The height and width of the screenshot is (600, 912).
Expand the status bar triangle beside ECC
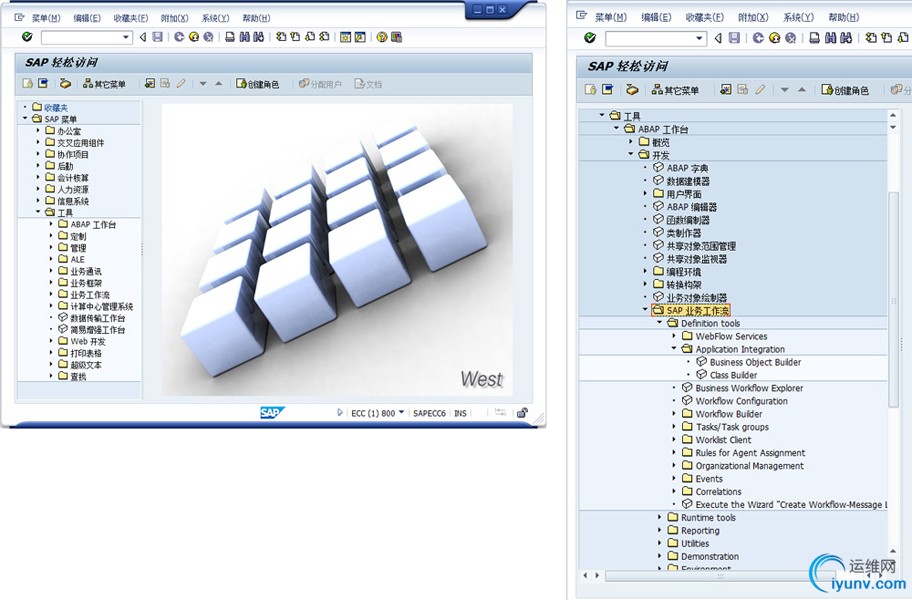340,413
